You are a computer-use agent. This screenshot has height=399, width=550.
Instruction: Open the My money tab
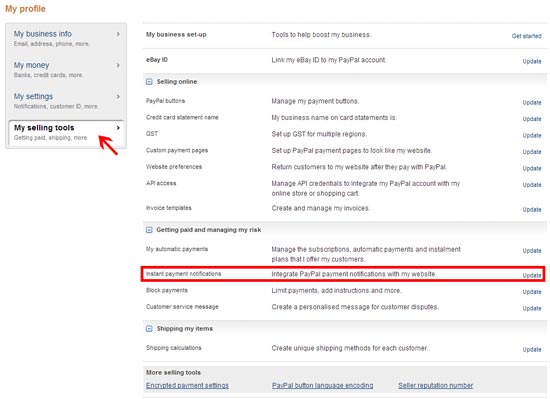(66, 70)
